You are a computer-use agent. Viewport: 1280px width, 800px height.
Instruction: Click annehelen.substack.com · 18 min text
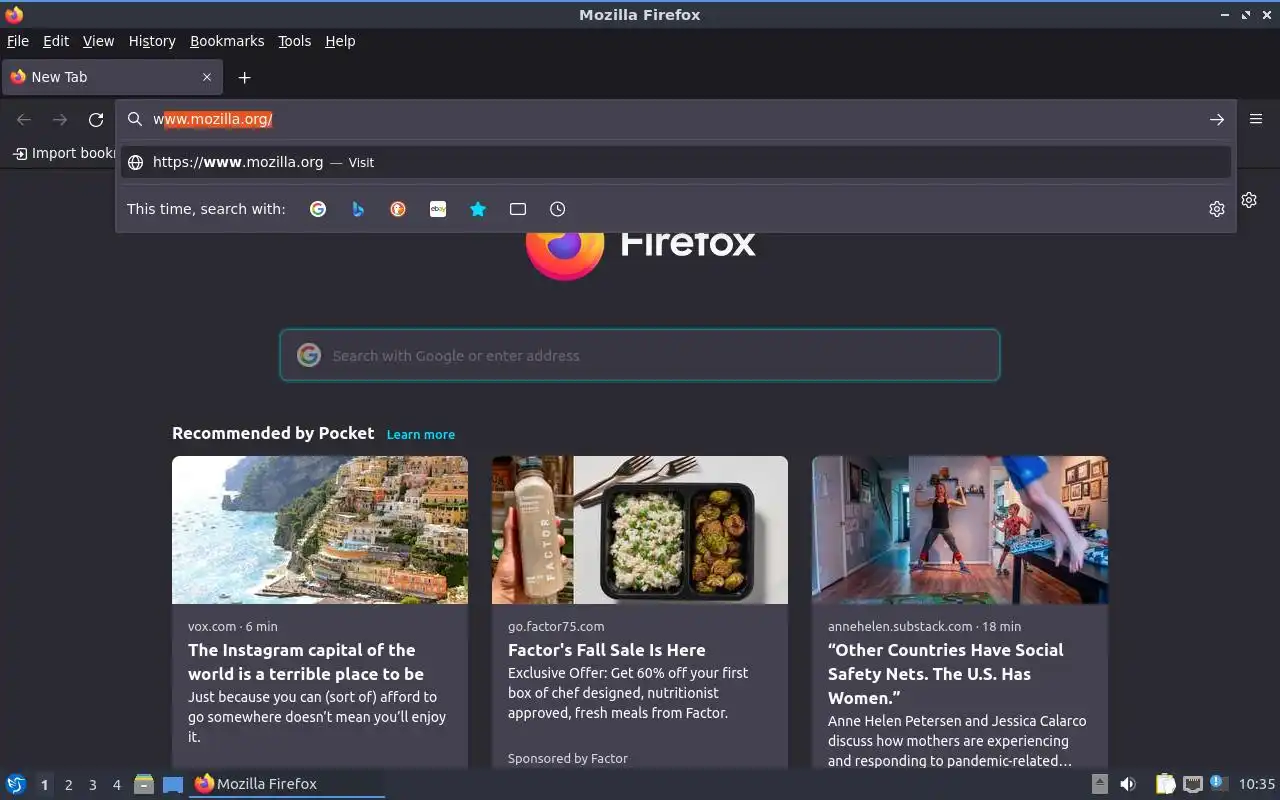pos(924,626)
